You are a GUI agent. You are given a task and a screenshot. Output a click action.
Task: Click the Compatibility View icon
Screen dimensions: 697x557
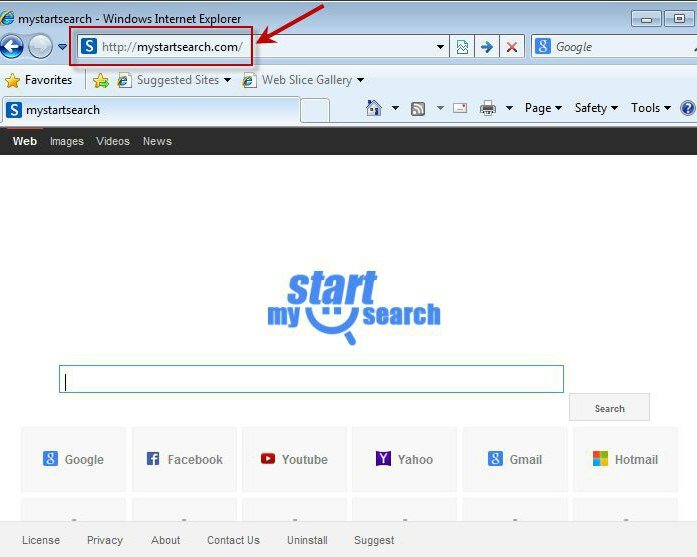click(x=462, y=47)
